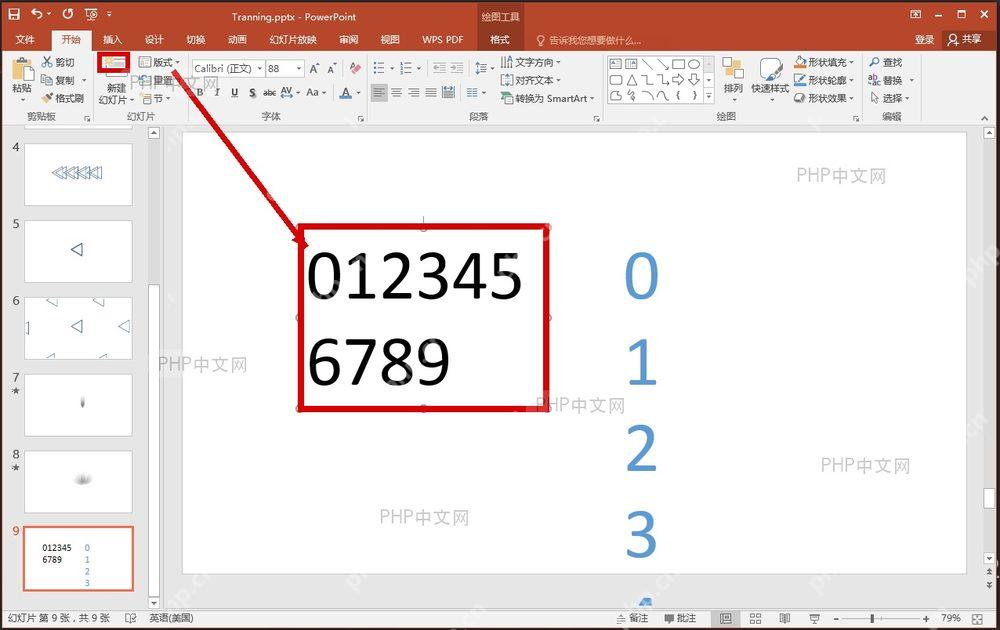Click the Clear All Formatting eraser icon
This screenshot has width=1000, height=630.
click(355, 68)
